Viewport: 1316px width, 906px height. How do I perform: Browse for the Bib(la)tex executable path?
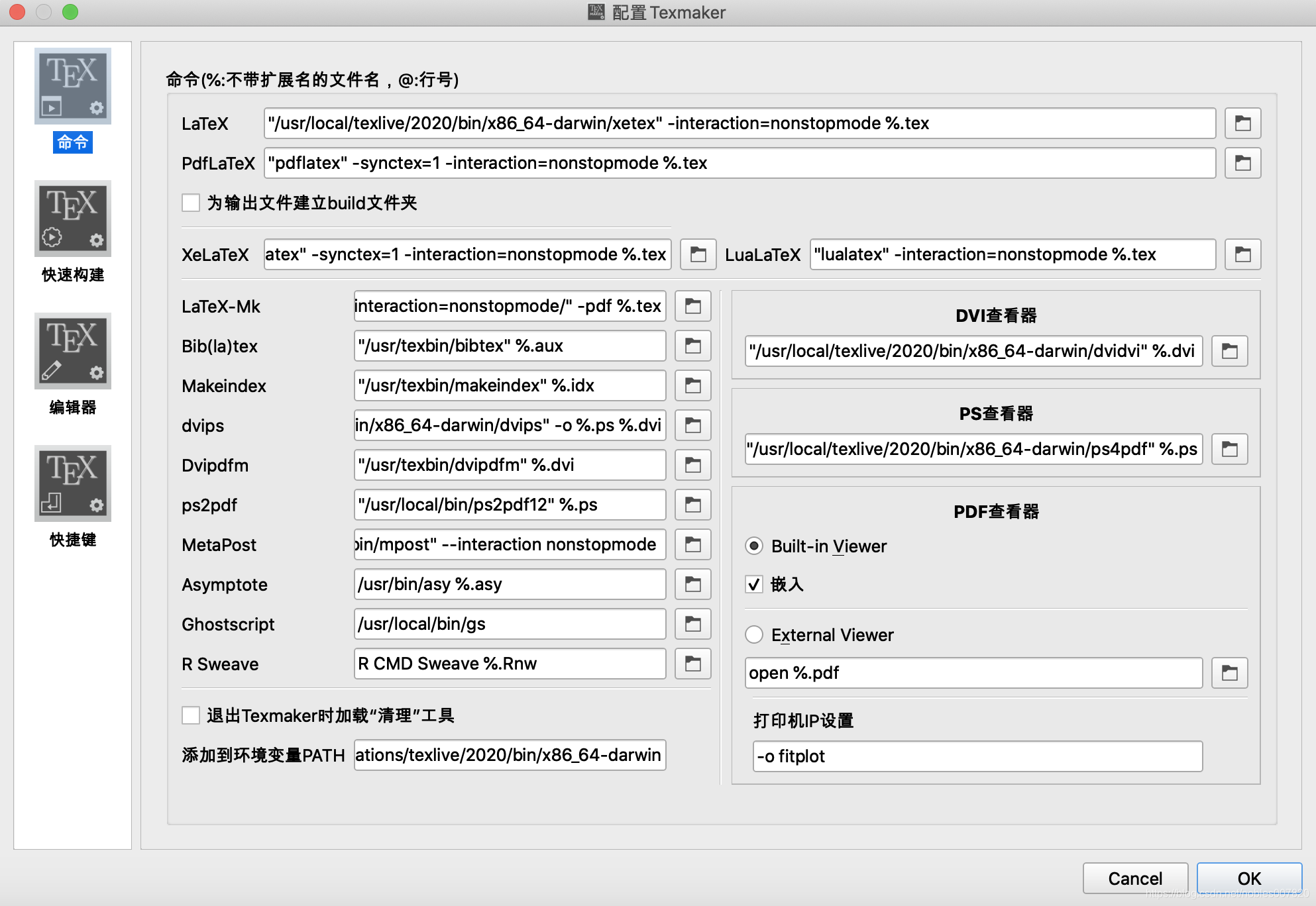click(692, 346)
